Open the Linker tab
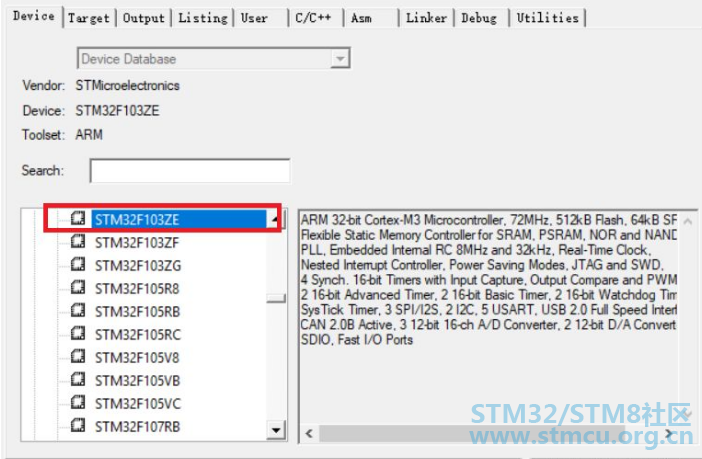This screenshot has height=459, width=702. (x=424, y=18)
